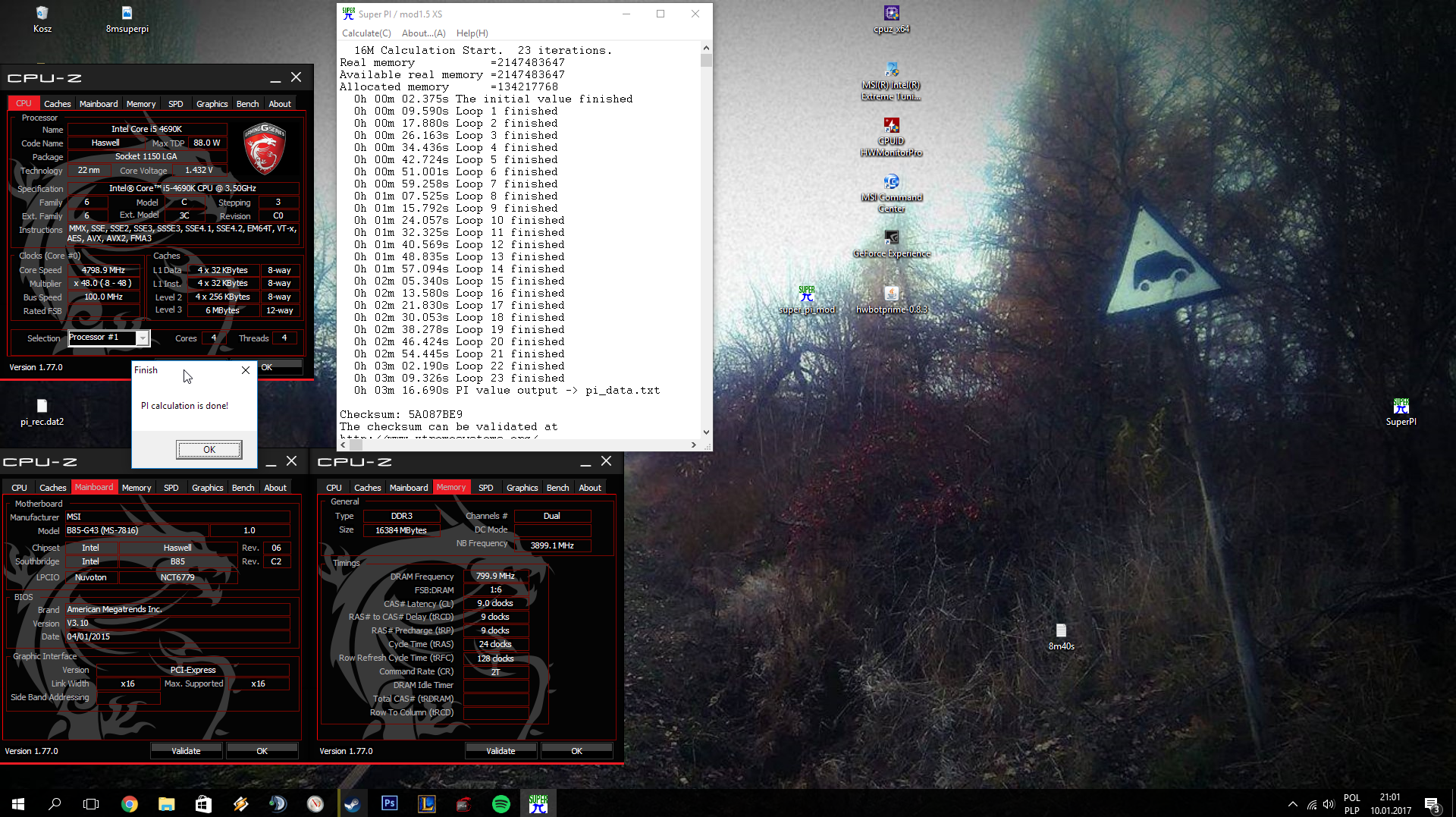Click the POL PLP language indicator

(1351, 804)
